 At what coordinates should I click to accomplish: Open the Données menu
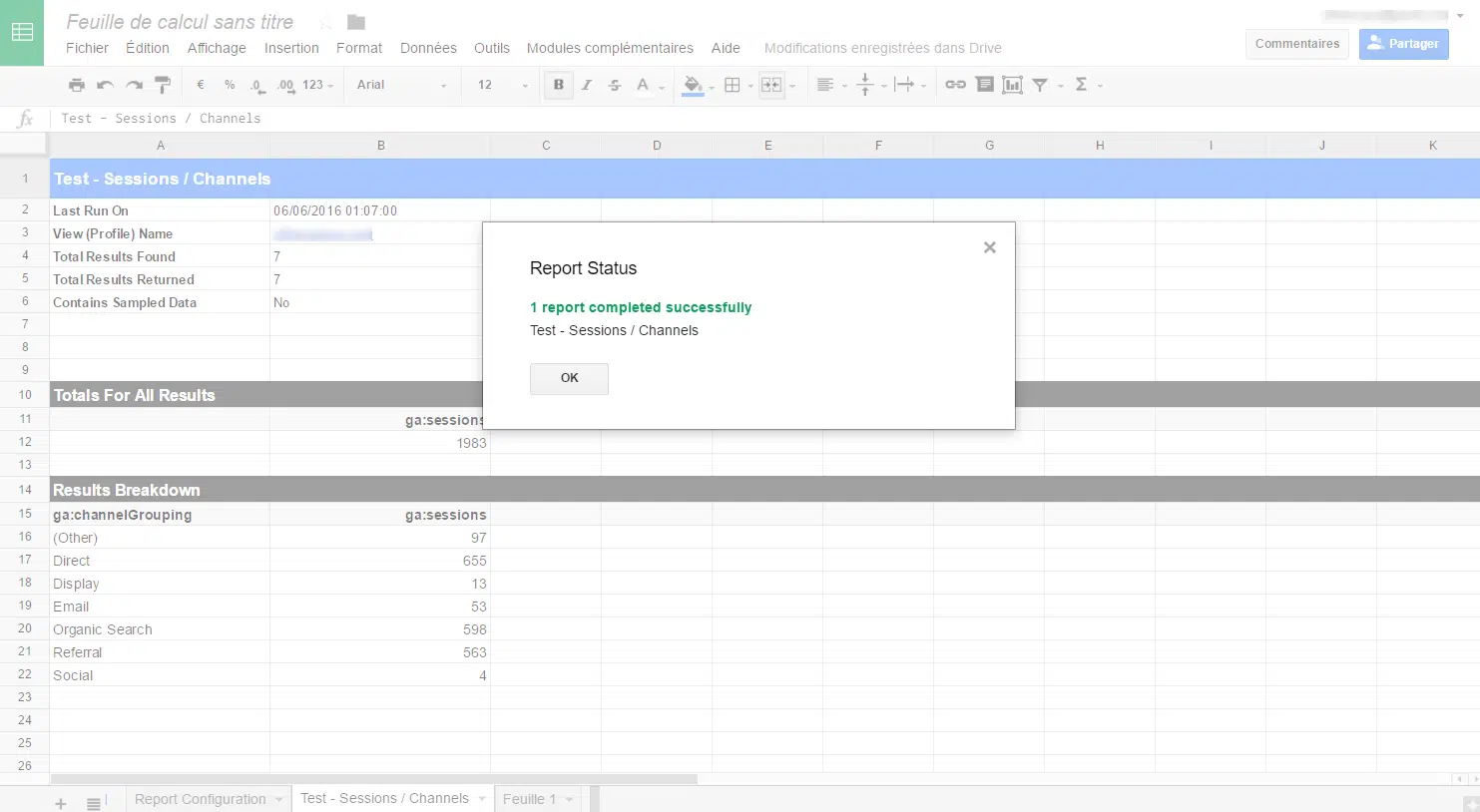click(x=428, y=48)
